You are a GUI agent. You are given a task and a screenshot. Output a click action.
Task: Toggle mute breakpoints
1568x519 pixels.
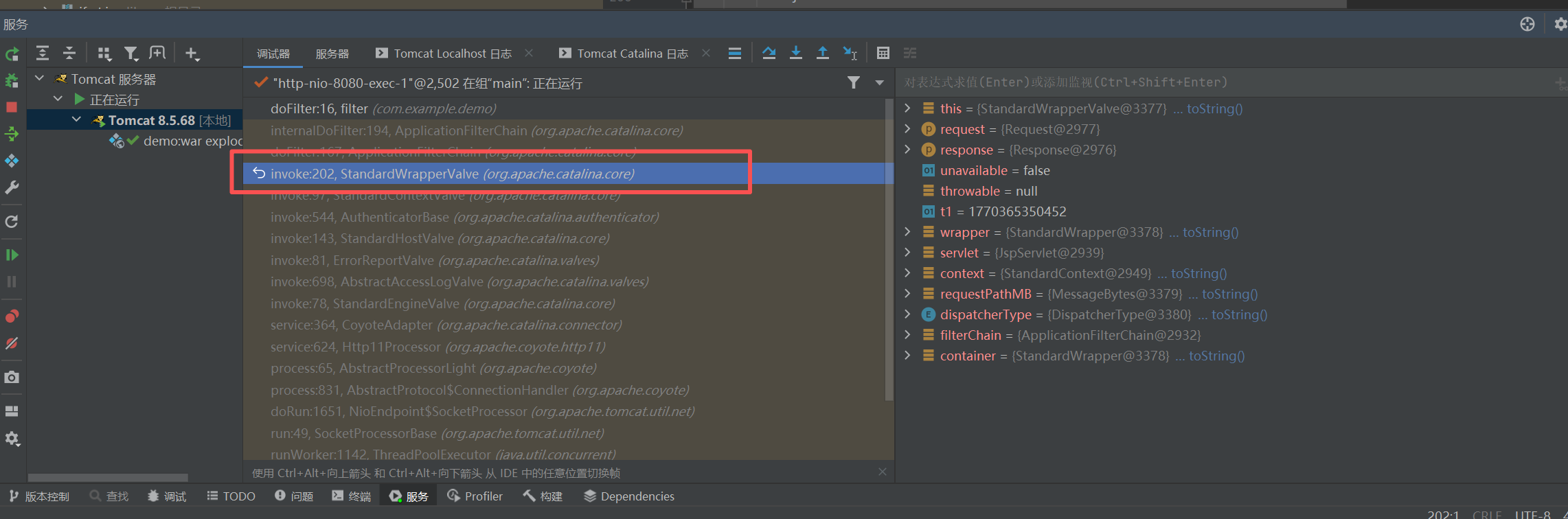[x=12, y=343]
